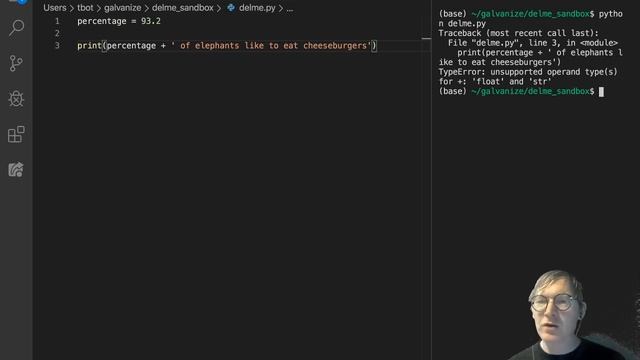Select 'galvanize' breadcrumb folder
Screen dimensions: 640x360
point(122,8)
